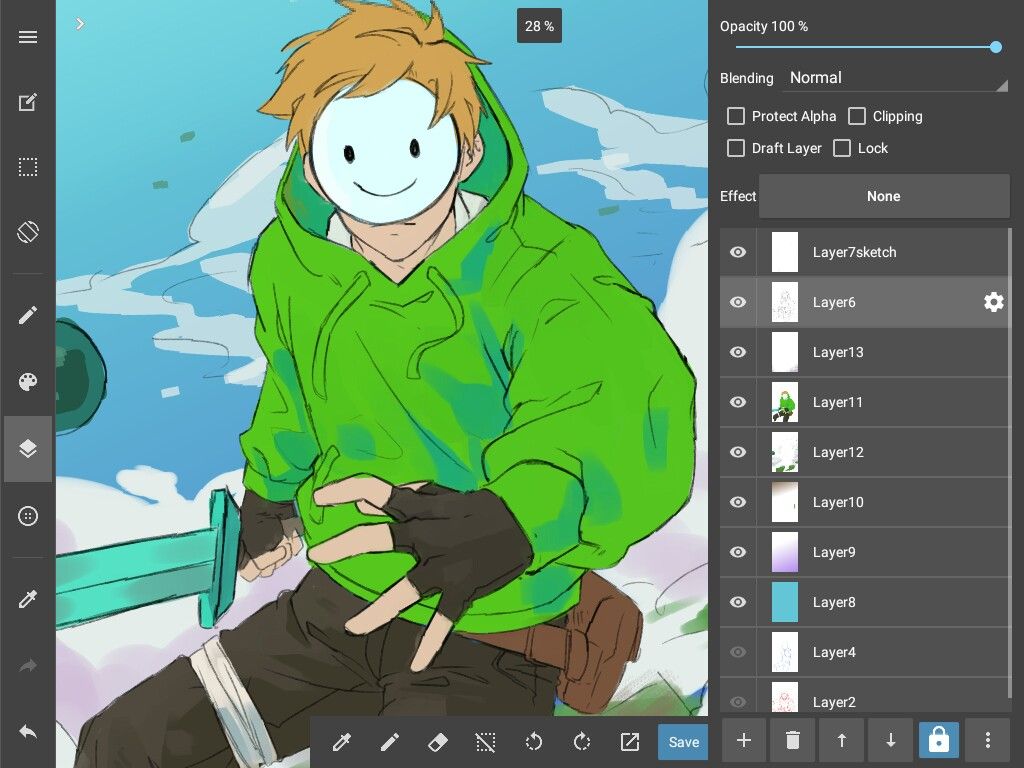Toggle the blue layer lock button
Viewport: 1024px width, 768px height.
coord(938,740)
